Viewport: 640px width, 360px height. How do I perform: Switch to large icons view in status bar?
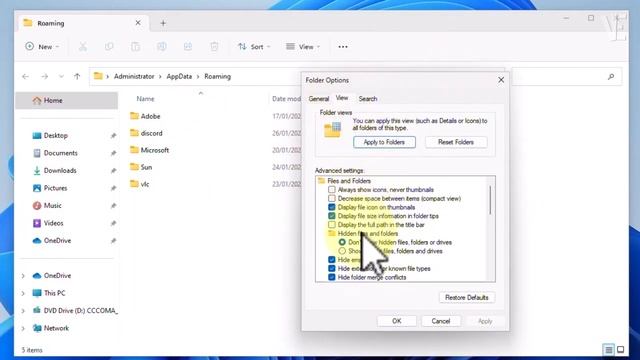coord(620,350)
